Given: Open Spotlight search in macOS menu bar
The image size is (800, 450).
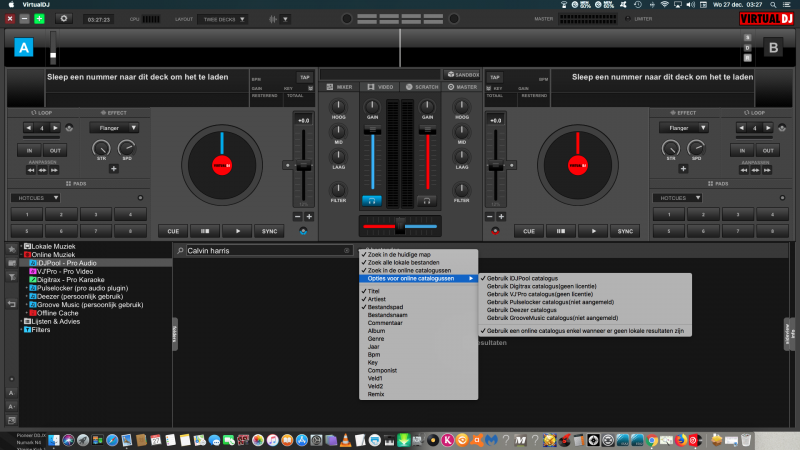Looking at the screenshot, I should tap(773, 5).
